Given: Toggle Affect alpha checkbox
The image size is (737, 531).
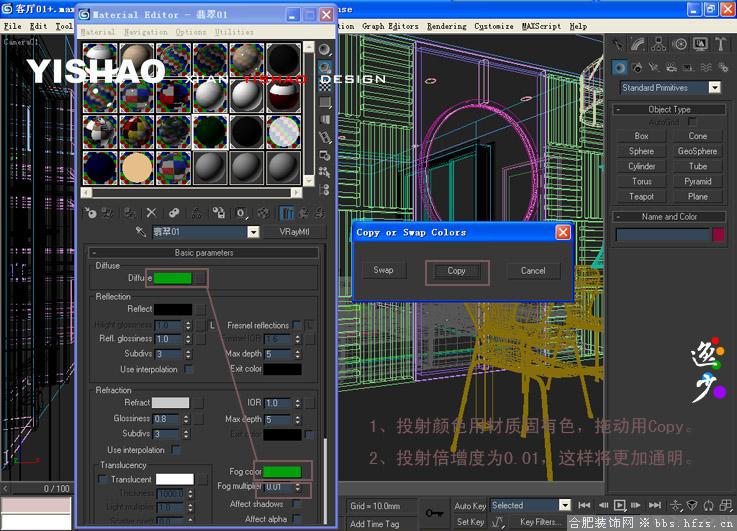Looking at the screenshot, I should tap(297, 519).
